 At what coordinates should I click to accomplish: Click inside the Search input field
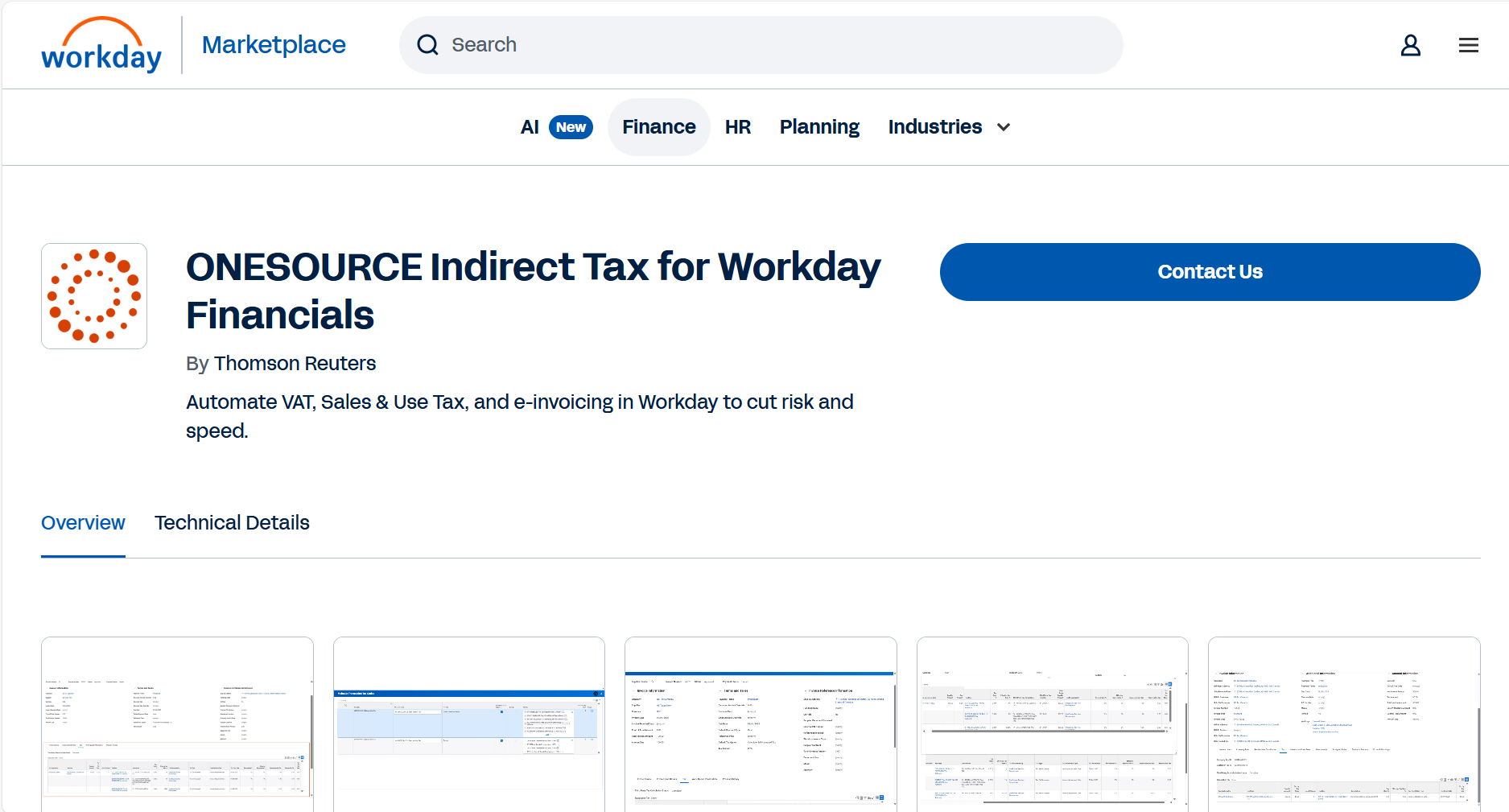[724, 44]
